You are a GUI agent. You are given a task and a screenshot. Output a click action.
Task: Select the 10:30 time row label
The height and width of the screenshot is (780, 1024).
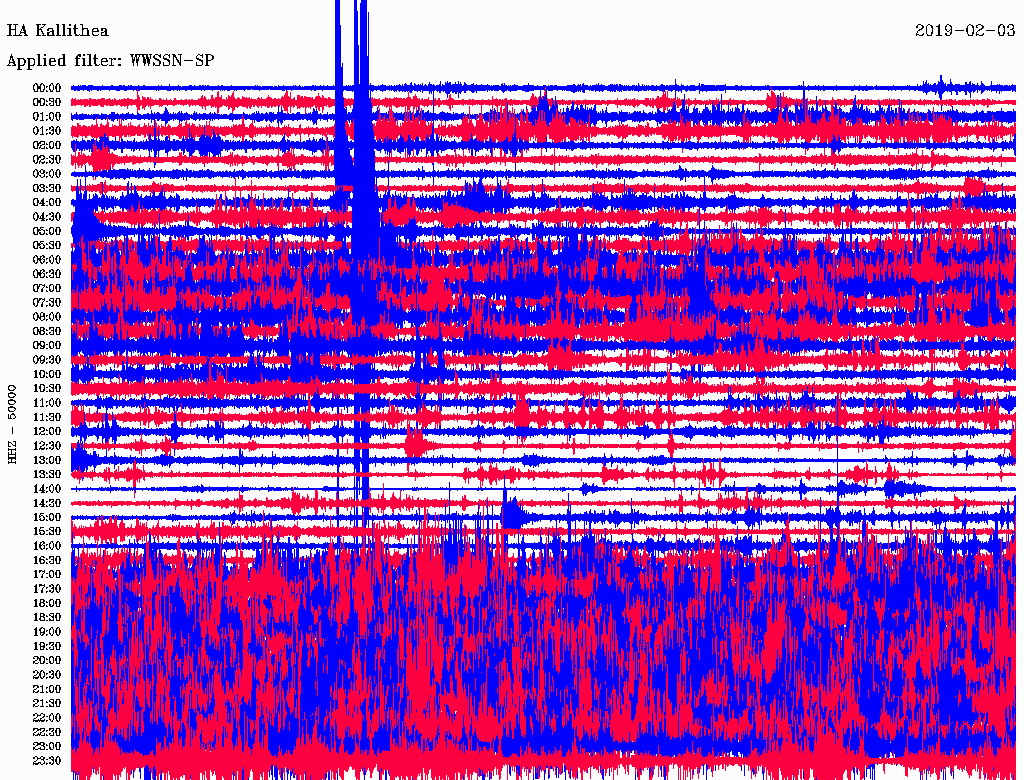click(47, 389)
